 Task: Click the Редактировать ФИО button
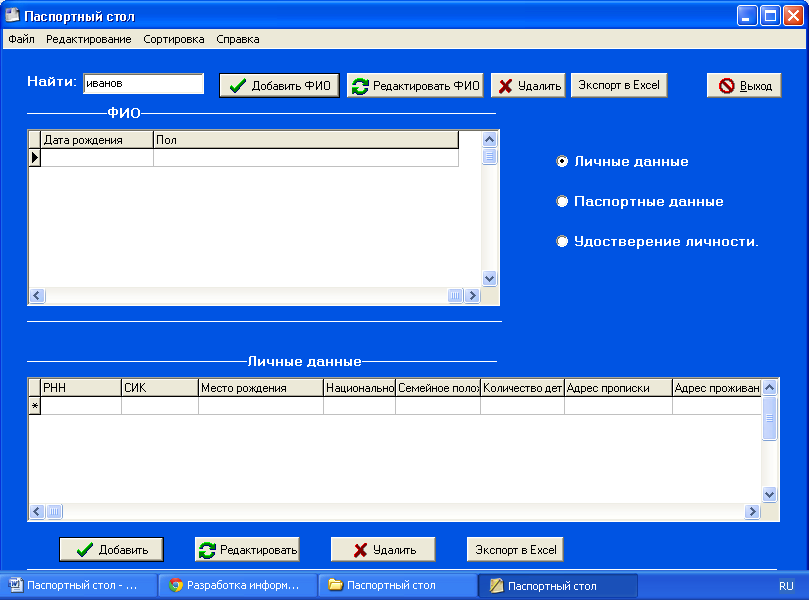click(415, 86)
